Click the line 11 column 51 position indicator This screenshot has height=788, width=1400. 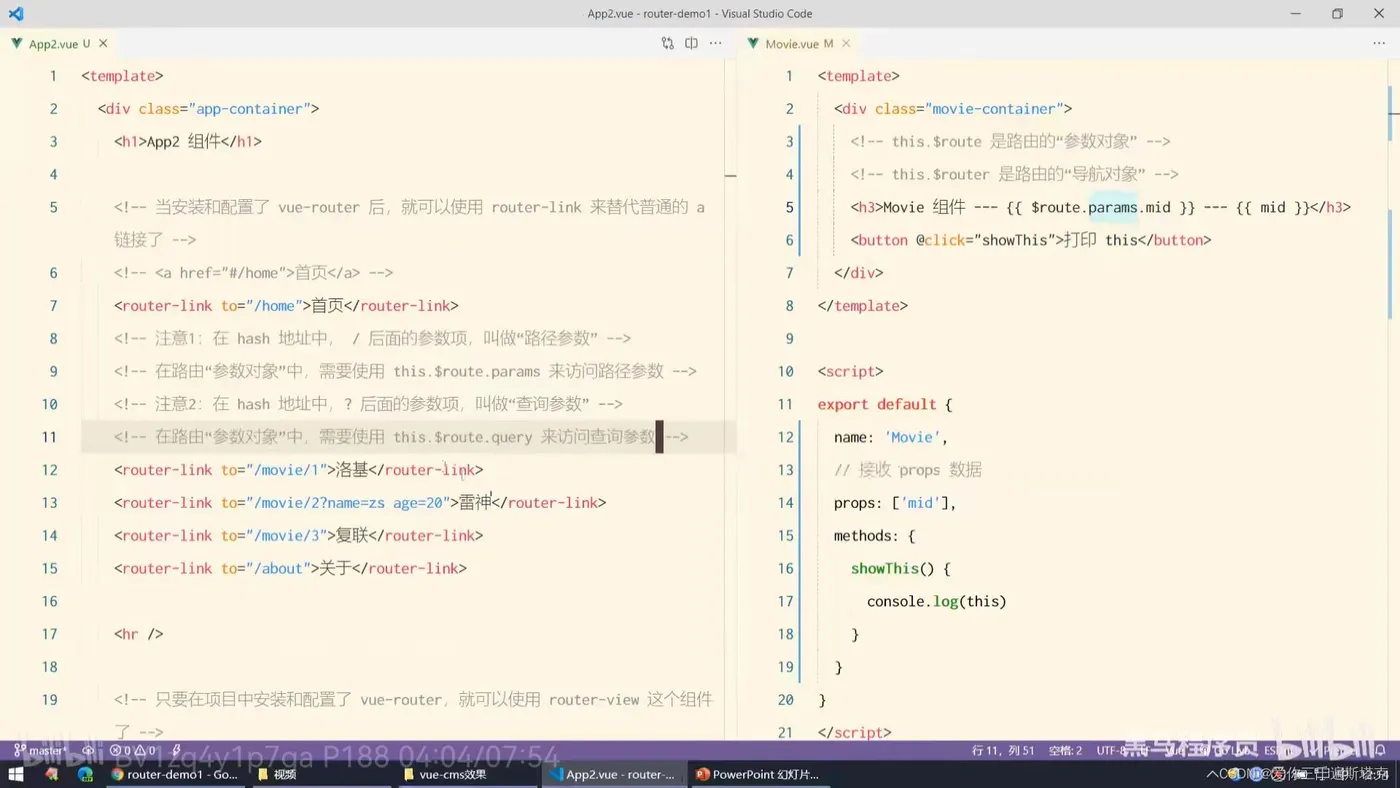(1002, 750)
